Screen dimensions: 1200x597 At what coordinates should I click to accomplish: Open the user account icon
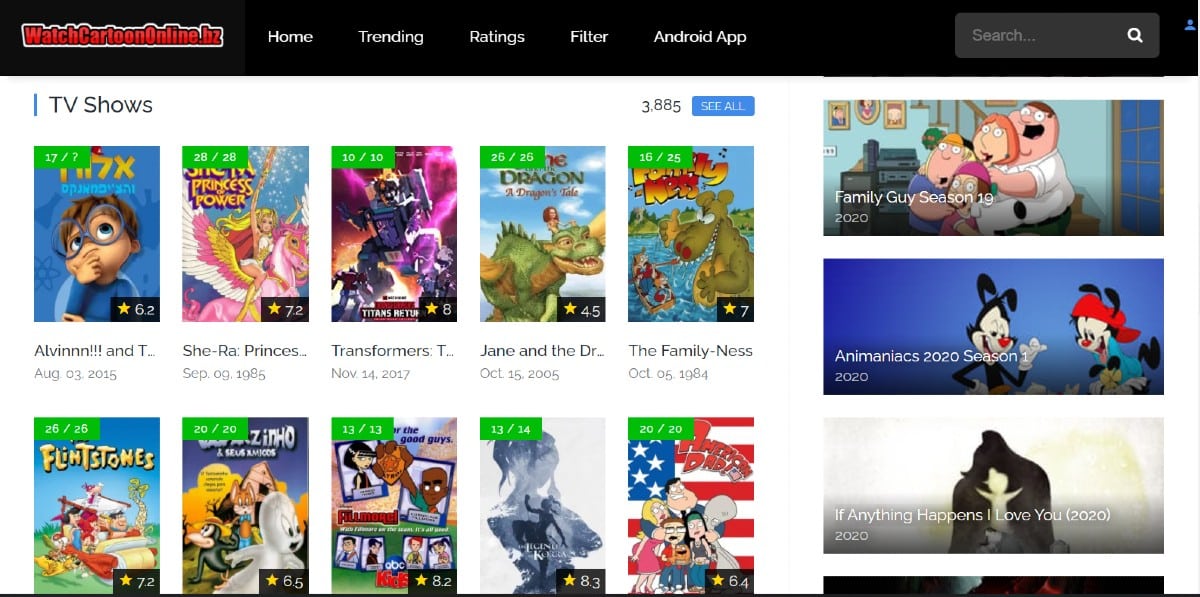click(x=1189, y=25)
